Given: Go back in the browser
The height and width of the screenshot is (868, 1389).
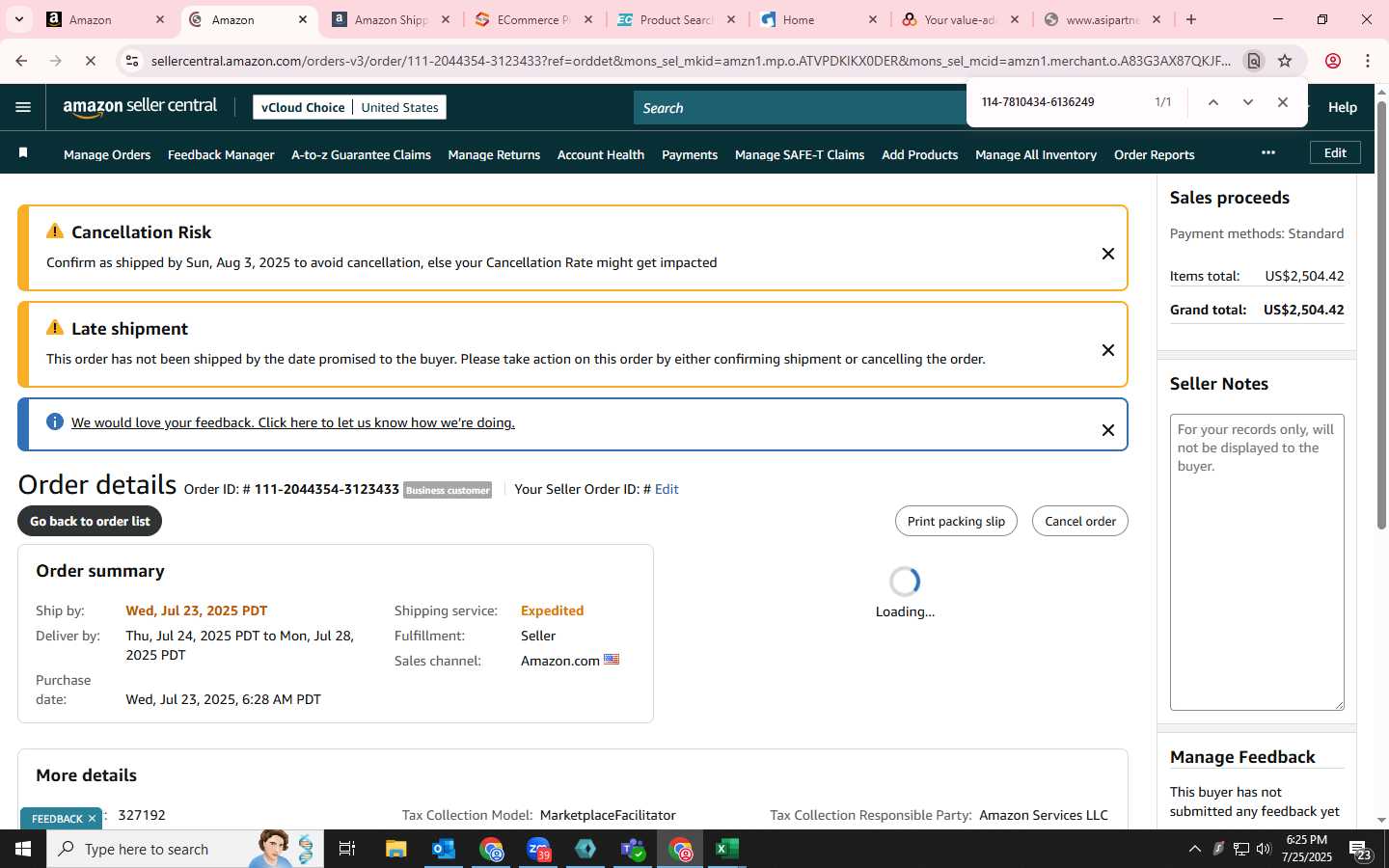Looking at the screenshot, I should pos(21,61).
